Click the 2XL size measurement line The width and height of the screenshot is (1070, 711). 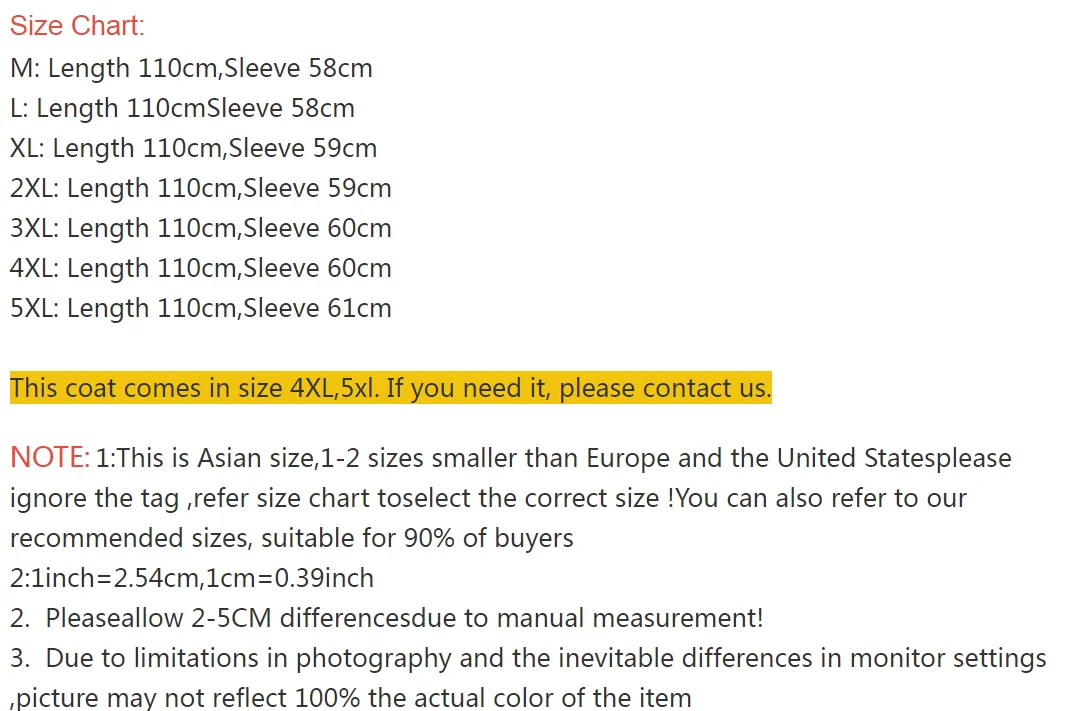pyautogui.click(x=200, y=189)
